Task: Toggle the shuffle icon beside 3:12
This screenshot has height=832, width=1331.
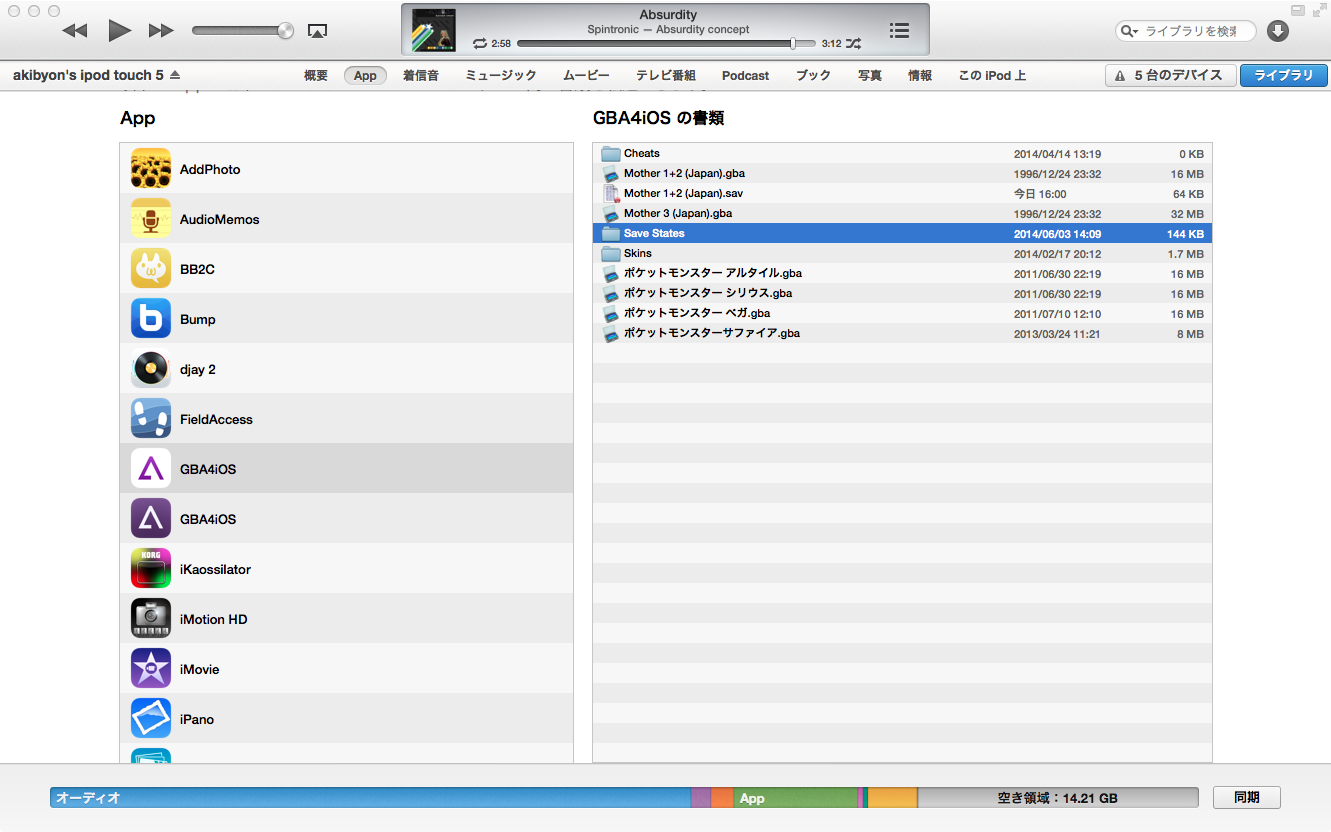Action: point(853,44)
